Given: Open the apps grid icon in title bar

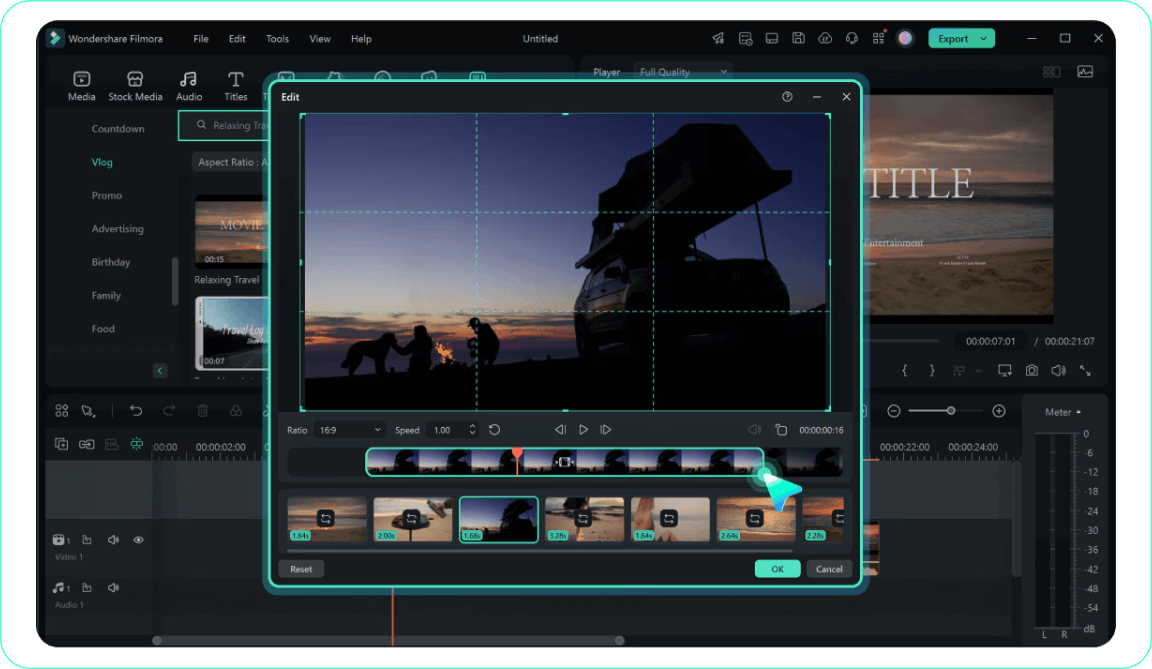Looking at the screenshot, I should (879, 38).
